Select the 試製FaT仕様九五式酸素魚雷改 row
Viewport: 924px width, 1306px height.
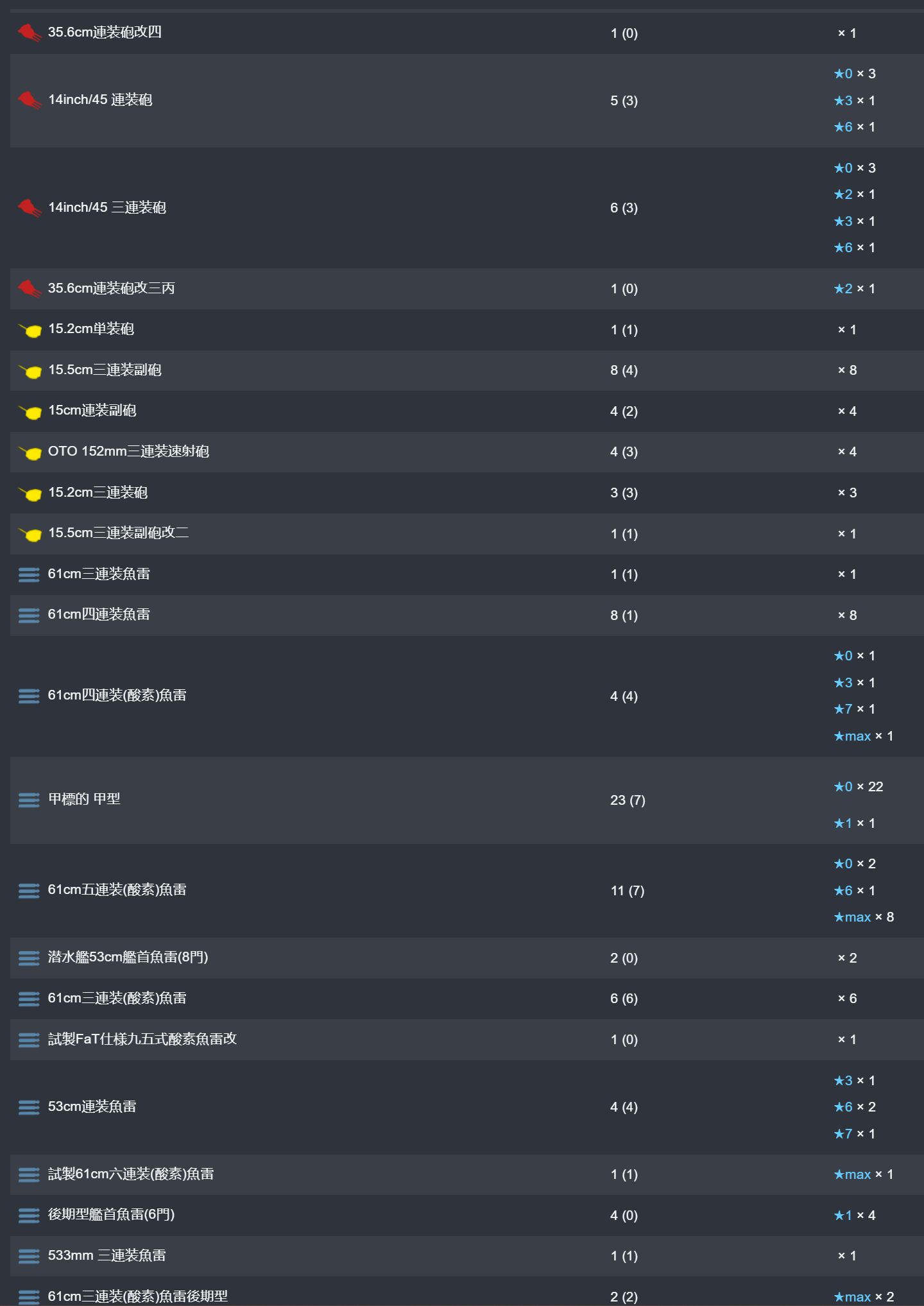tap(467, 1040)
